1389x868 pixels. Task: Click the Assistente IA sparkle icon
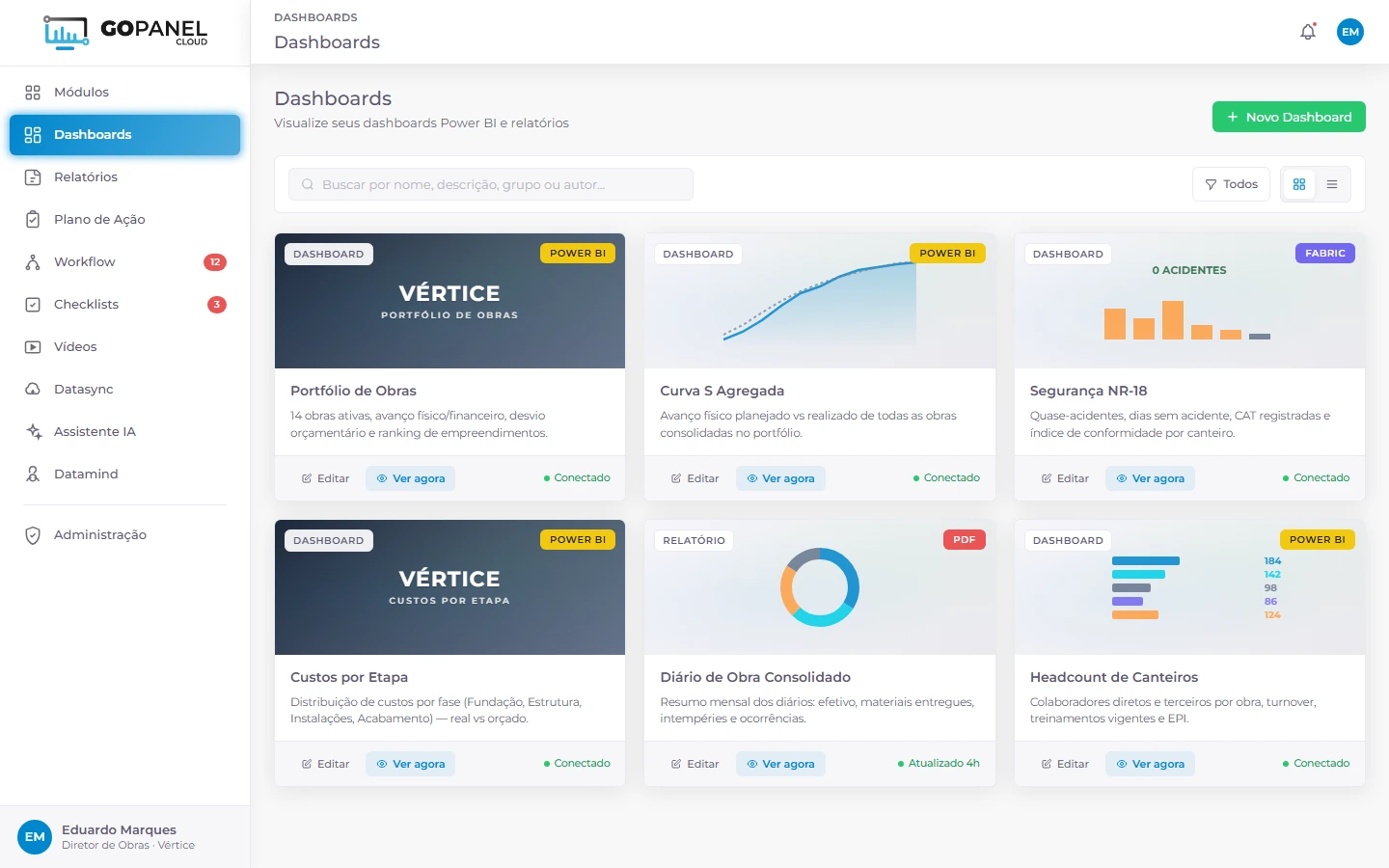point(33,432)
